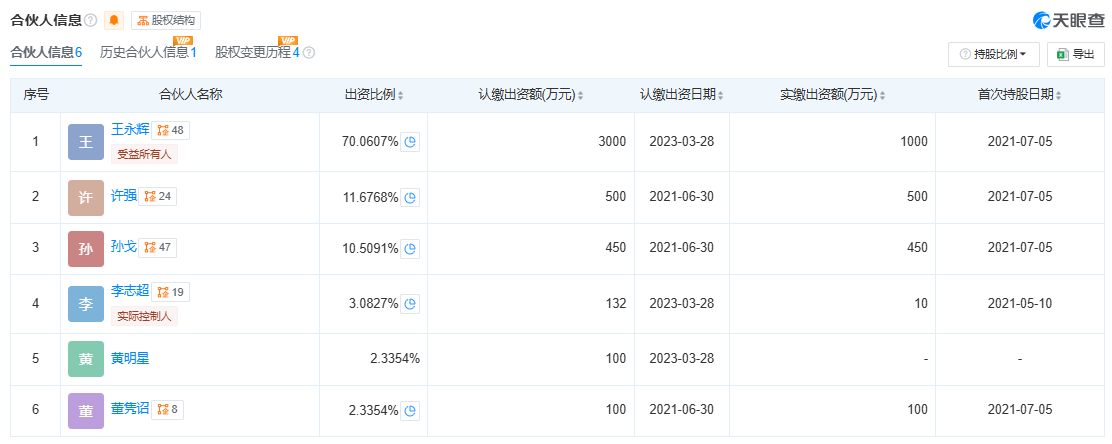
Task: Click pie chart icon beside 10.5091%
Action: pyautogui.click(x=410, y=248)
